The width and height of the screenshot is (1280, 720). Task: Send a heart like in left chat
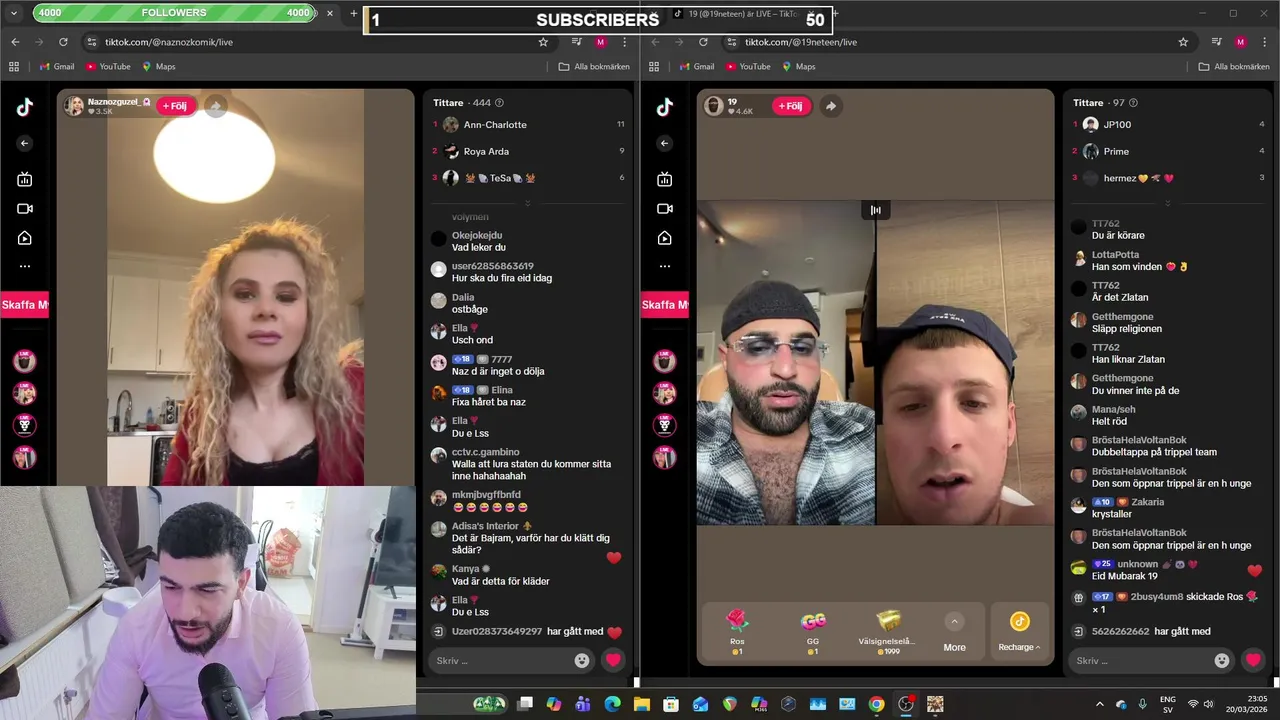(x=613, y=660)
